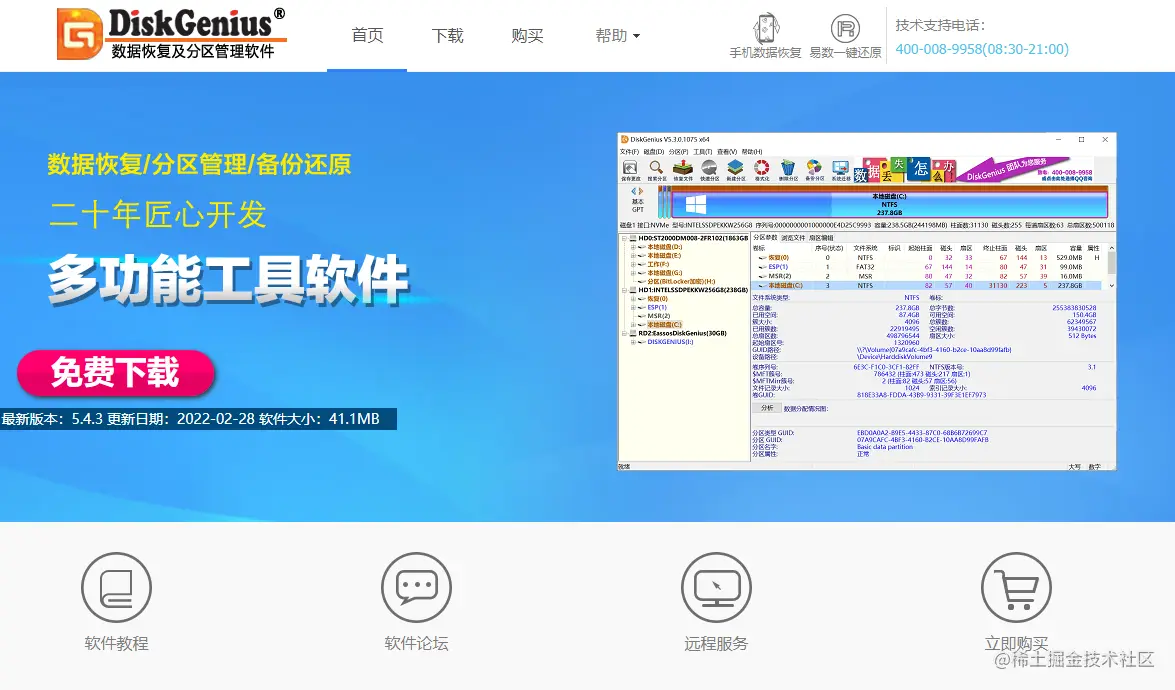1175x690 pixels.
Task: Select highlighted 本地磁盘(C:) in the disk tree
Action: click(665, 324)
